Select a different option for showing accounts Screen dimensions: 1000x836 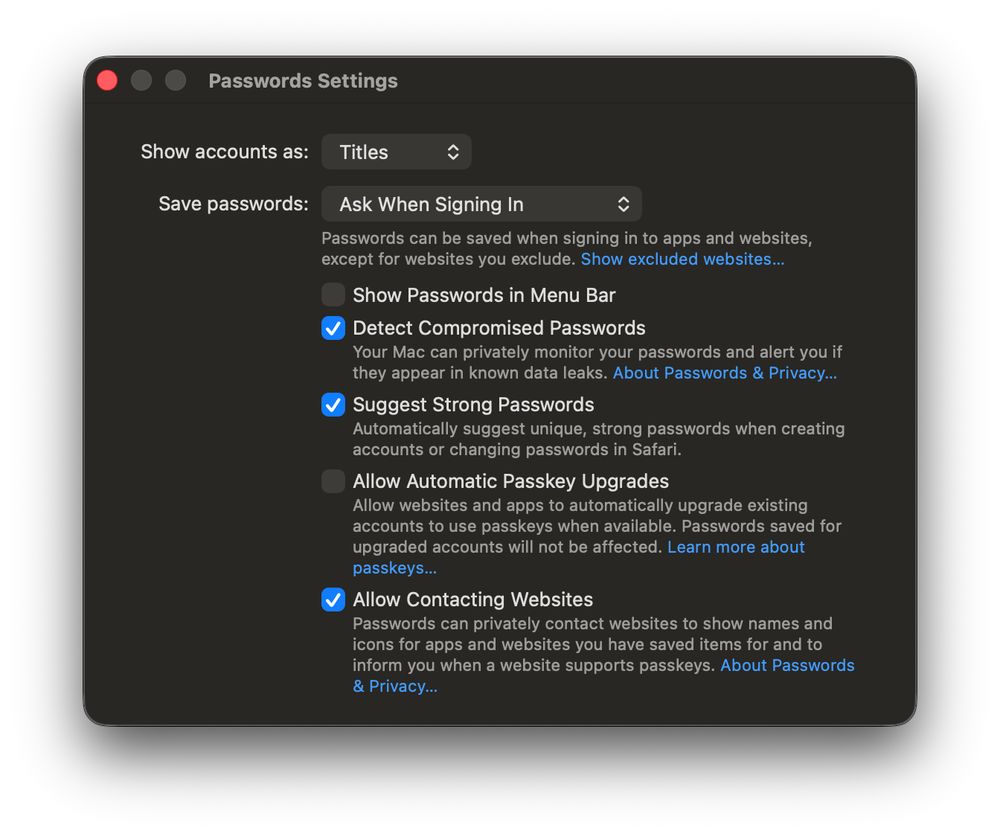point(396,151)
